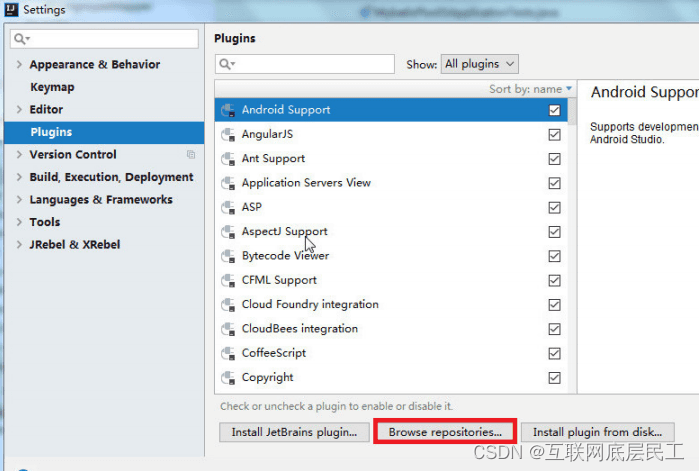Focus the settings search field
Screen dimensions: 699x471
(x=104, y=39)
